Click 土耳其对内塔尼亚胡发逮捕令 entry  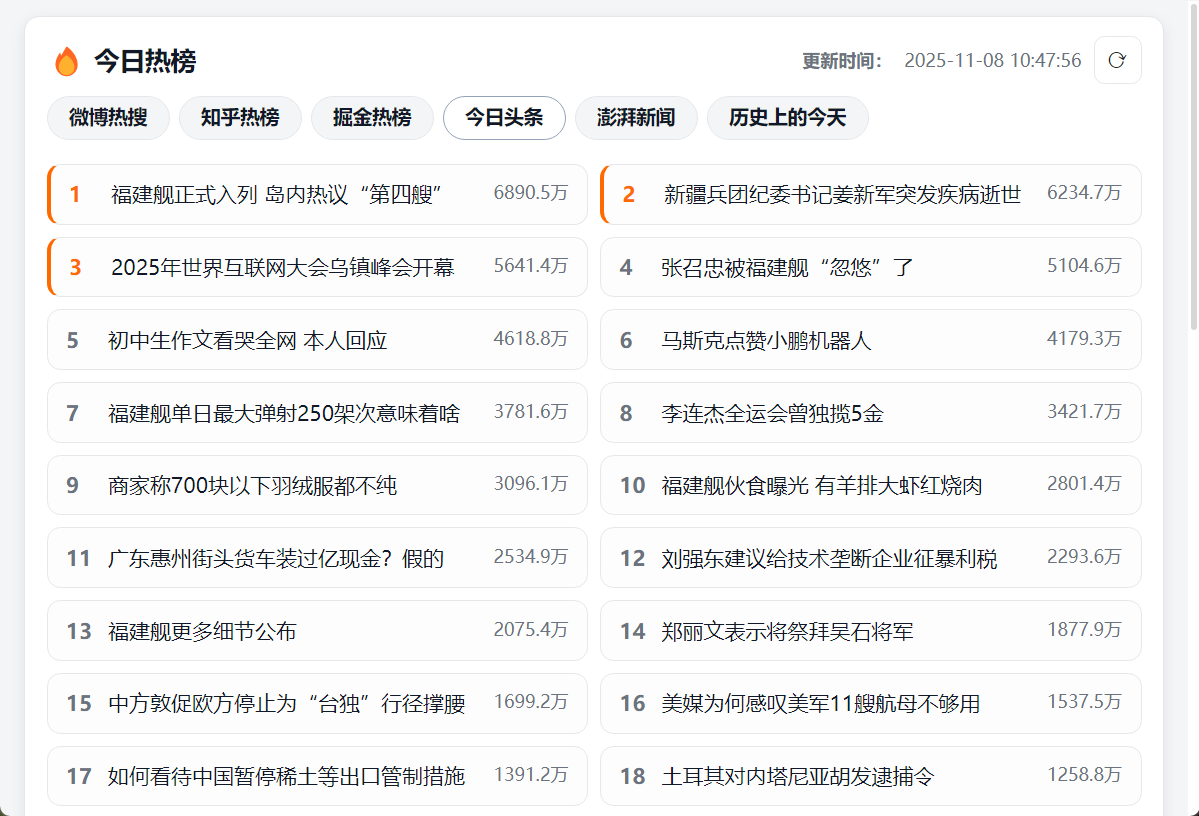click(797, 777)
